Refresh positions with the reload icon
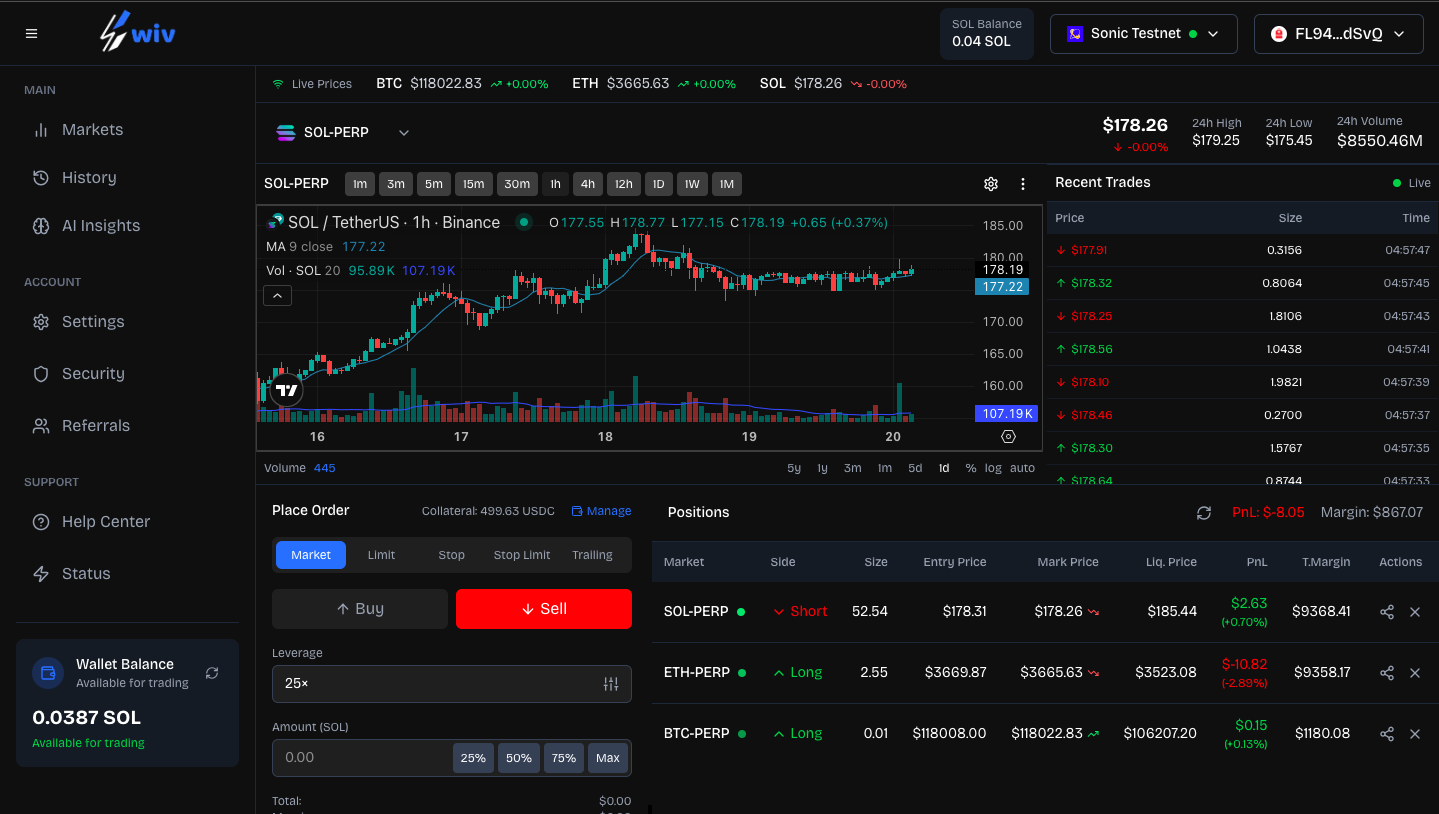 pos(1204,513)
